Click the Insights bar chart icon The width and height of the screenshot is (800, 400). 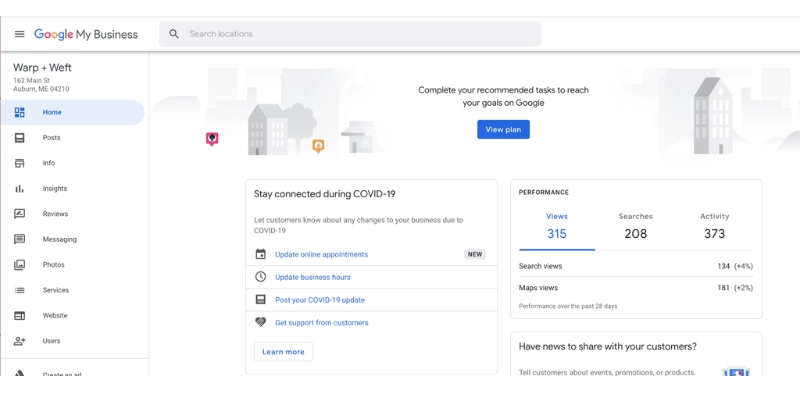(19, 189)
